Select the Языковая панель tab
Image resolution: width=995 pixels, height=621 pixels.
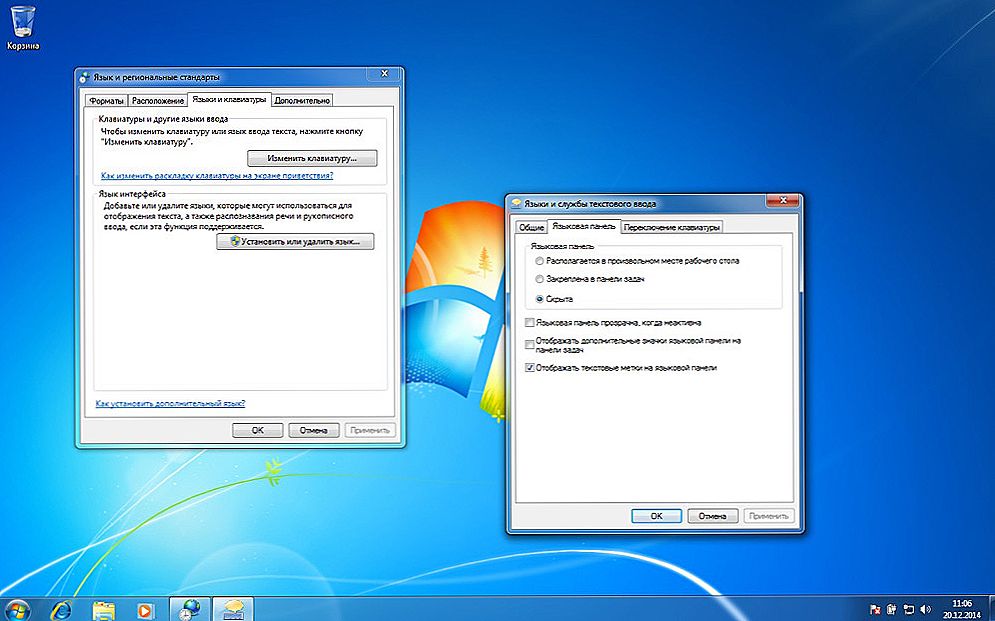[x=584, y=226]
